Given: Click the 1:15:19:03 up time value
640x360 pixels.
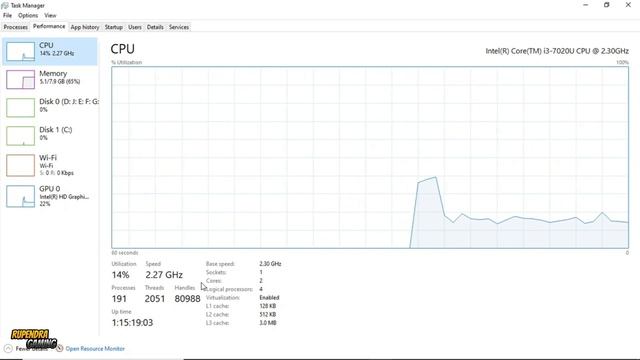Looking at the screenshot, I should coord(132,323).
